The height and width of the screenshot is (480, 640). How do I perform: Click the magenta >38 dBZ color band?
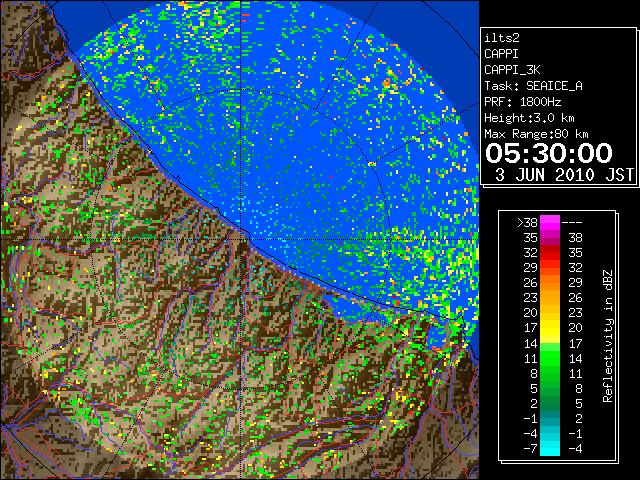point(550,222)
